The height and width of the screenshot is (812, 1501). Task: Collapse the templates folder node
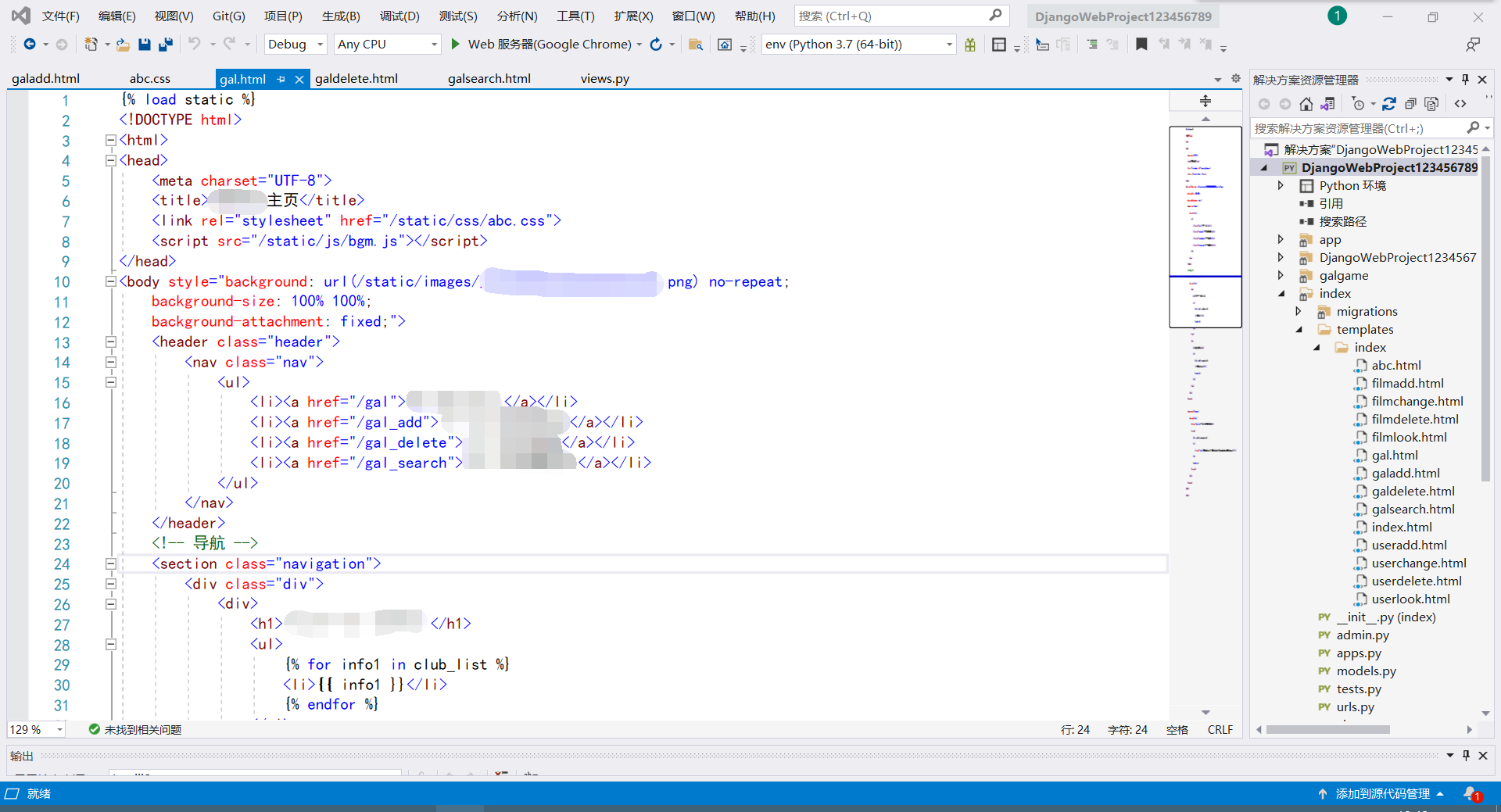coord(1299,330)
